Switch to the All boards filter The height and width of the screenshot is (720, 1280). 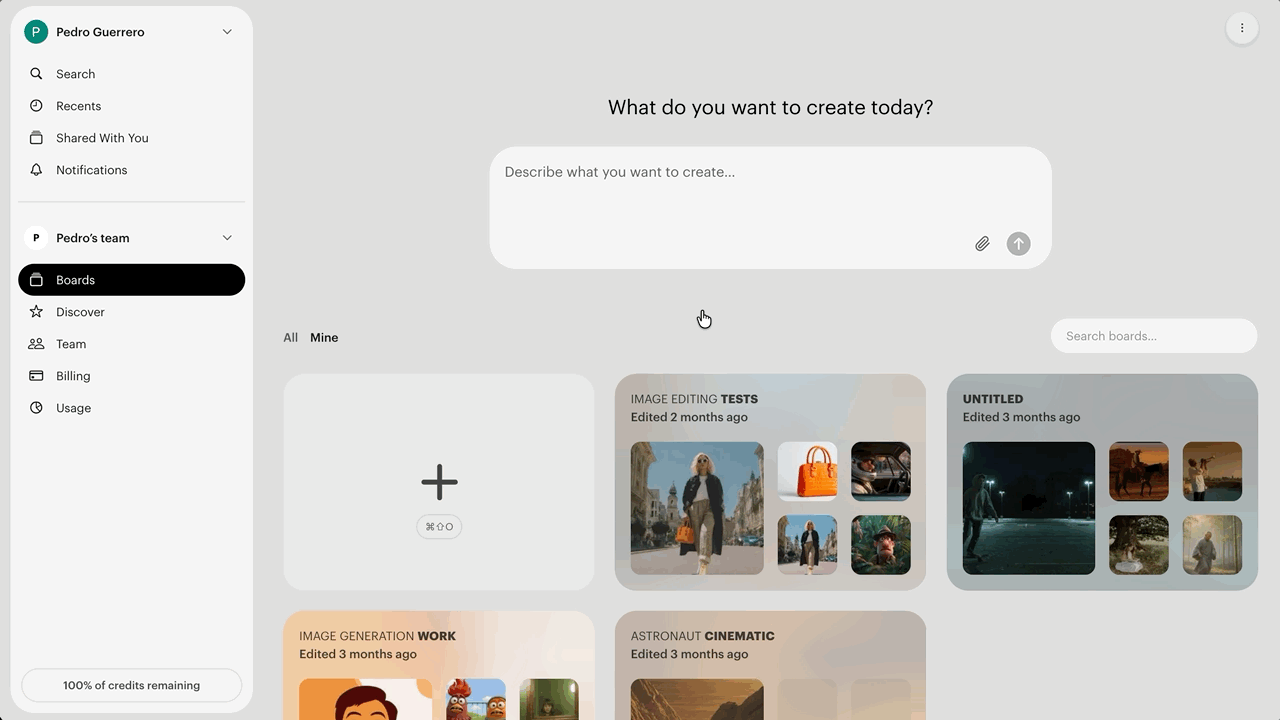point(291,338)
